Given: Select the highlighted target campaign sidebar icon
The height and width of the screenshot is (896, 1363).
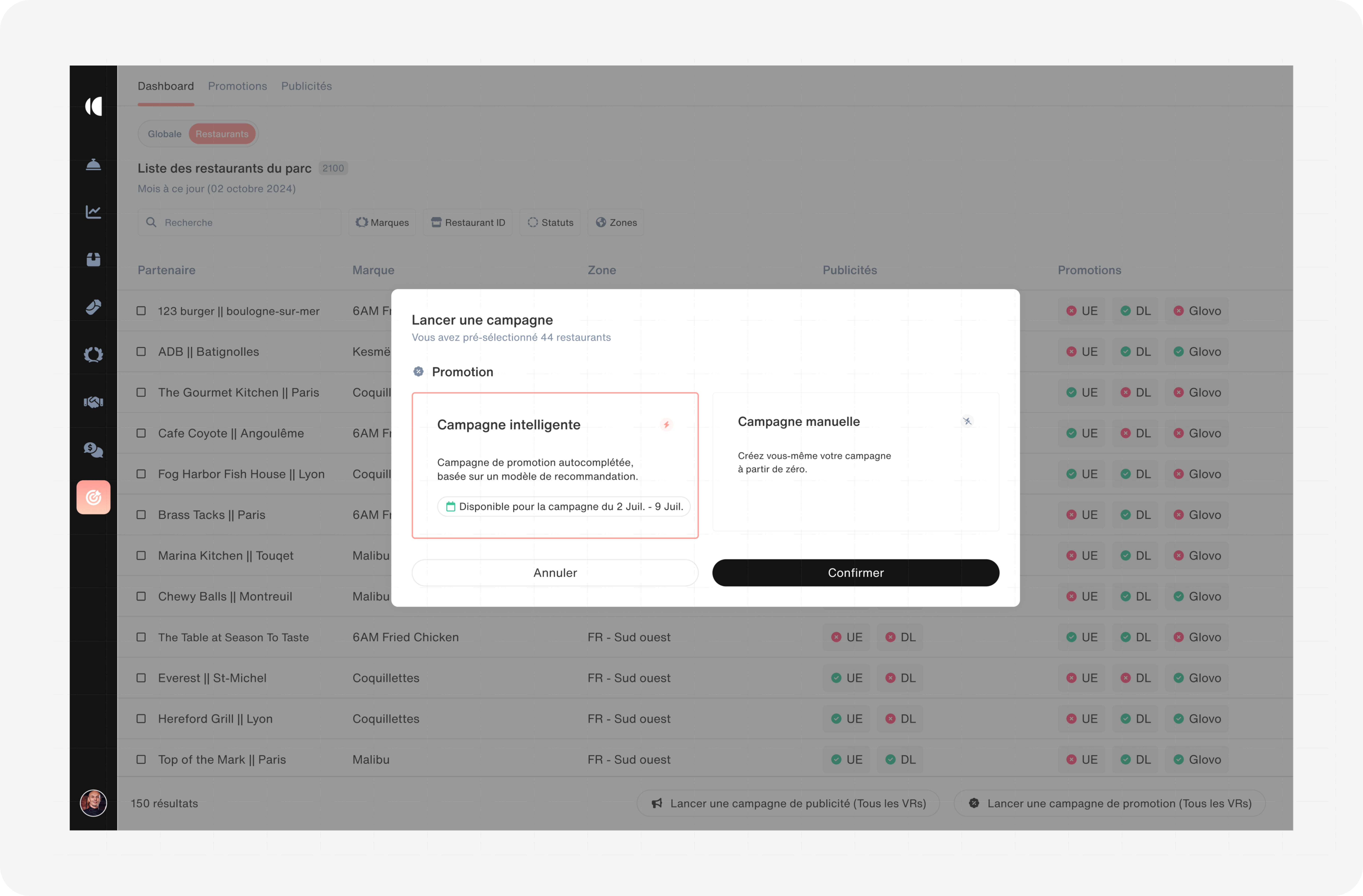Looking at the screenshot, I should click(93, 497).
